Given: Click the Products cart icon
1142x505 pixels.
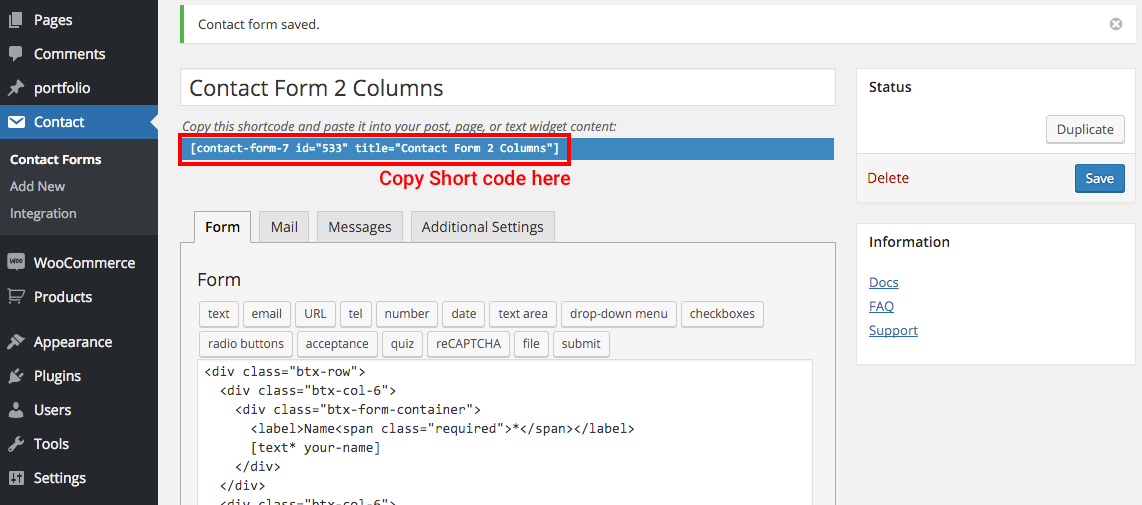Looking at the screenshot, I should 16,297.
